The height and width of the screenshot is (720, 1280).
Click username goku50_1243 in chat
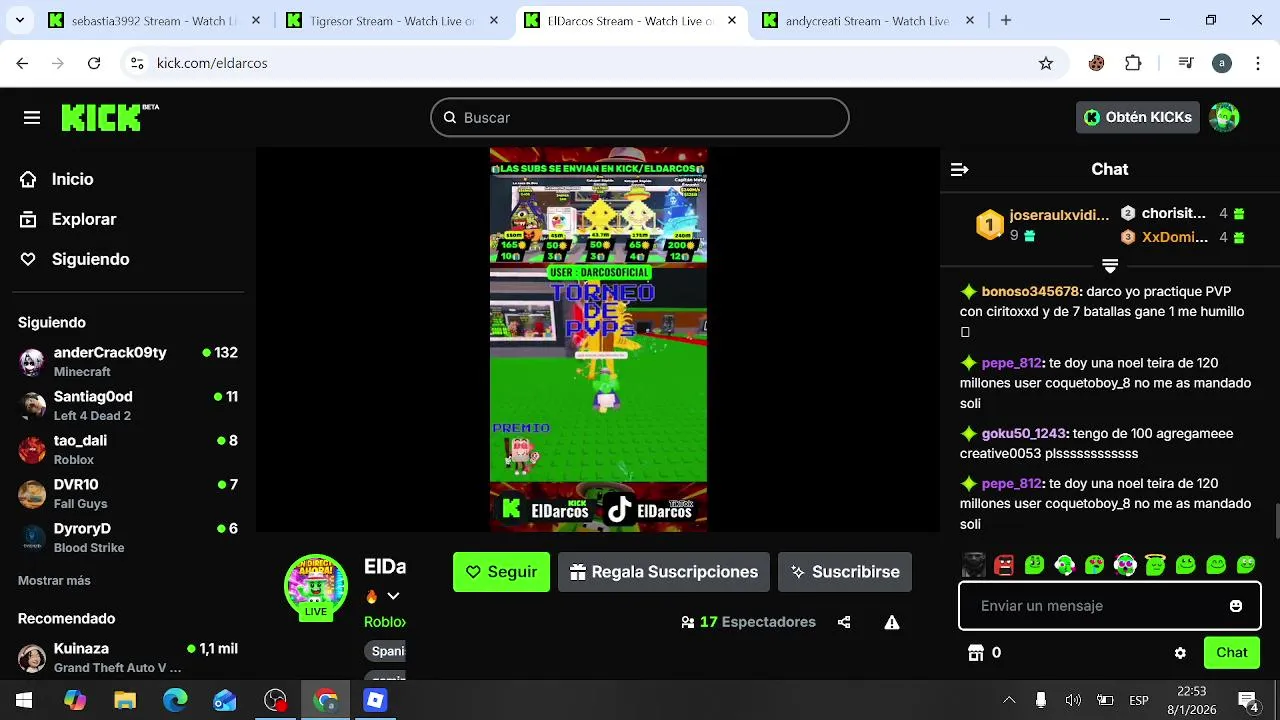coord(1023,434)
